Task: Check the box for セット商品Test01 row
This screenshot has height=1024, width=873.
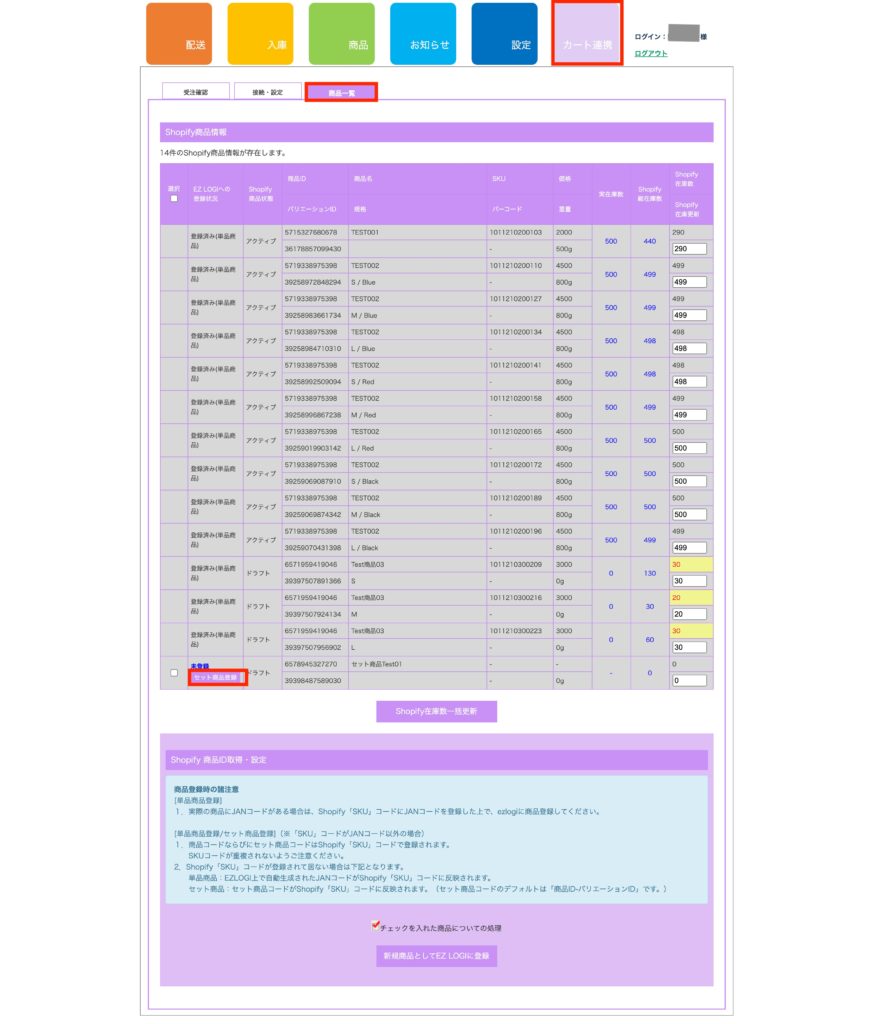Action: pos(174,672)
